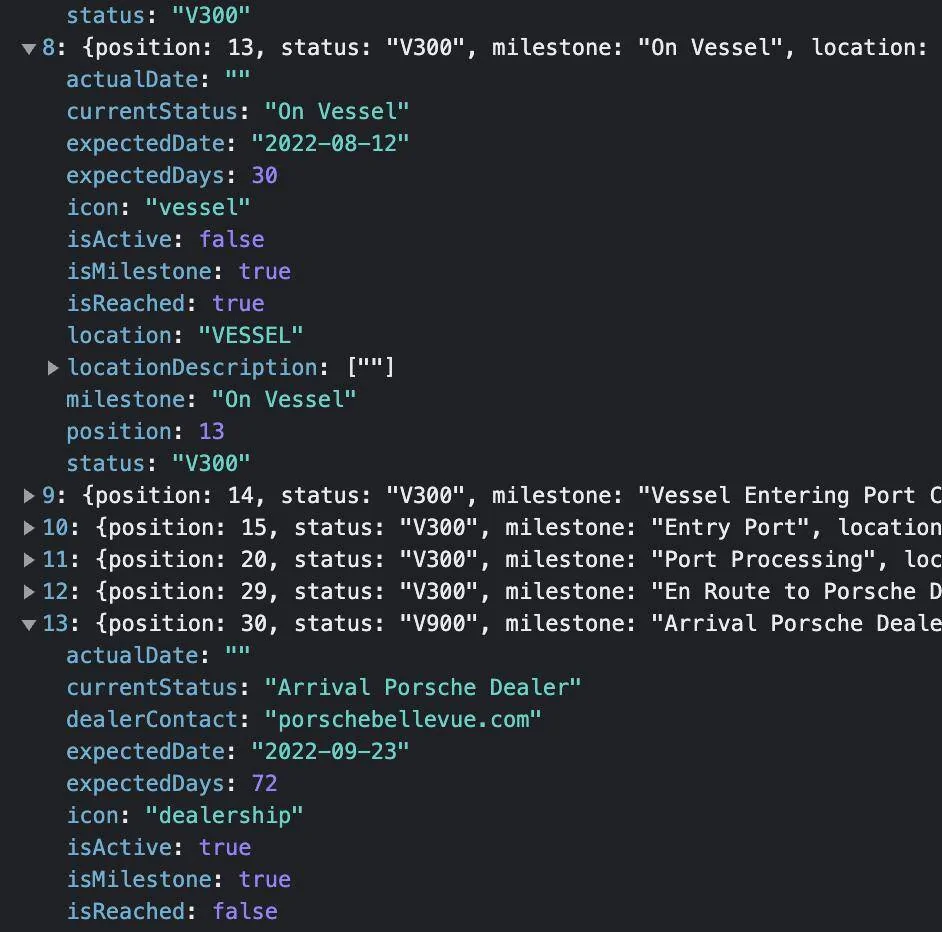Click dealerContact "porschebellevue.com" value
The width and height of the screenshot is (942, 932).
click(403, 719)
